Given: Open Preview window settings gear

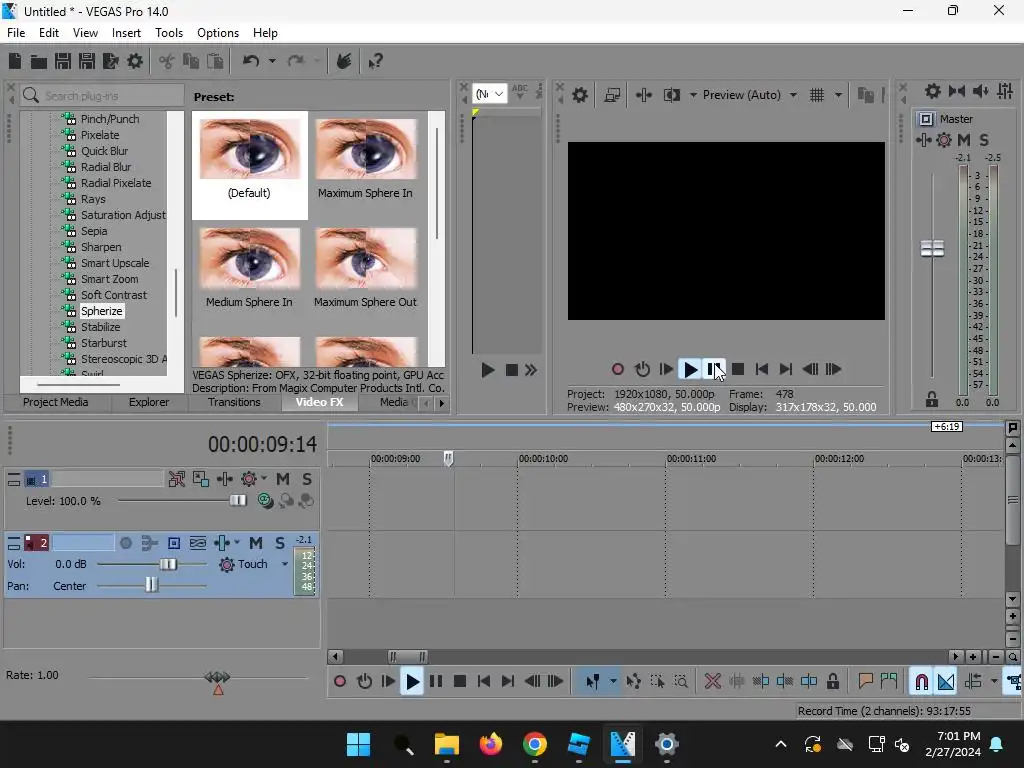Looking at the screenshot, I should tap(579, 95).
